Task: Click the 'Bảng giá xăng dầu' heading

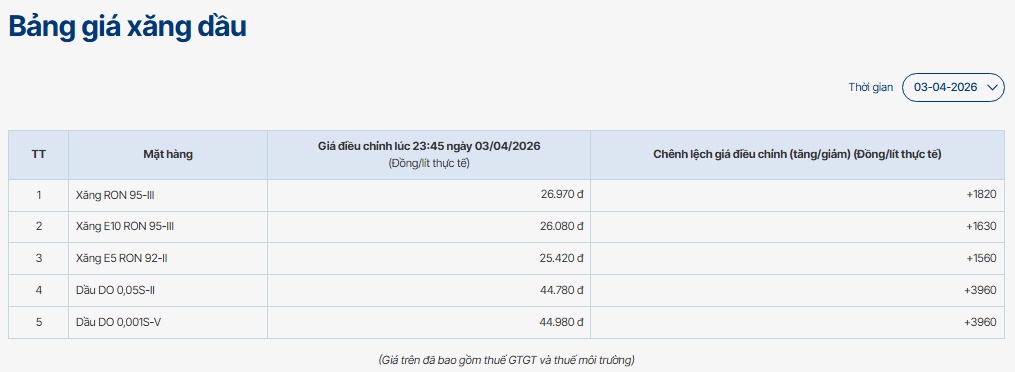Action: point(127,28)
